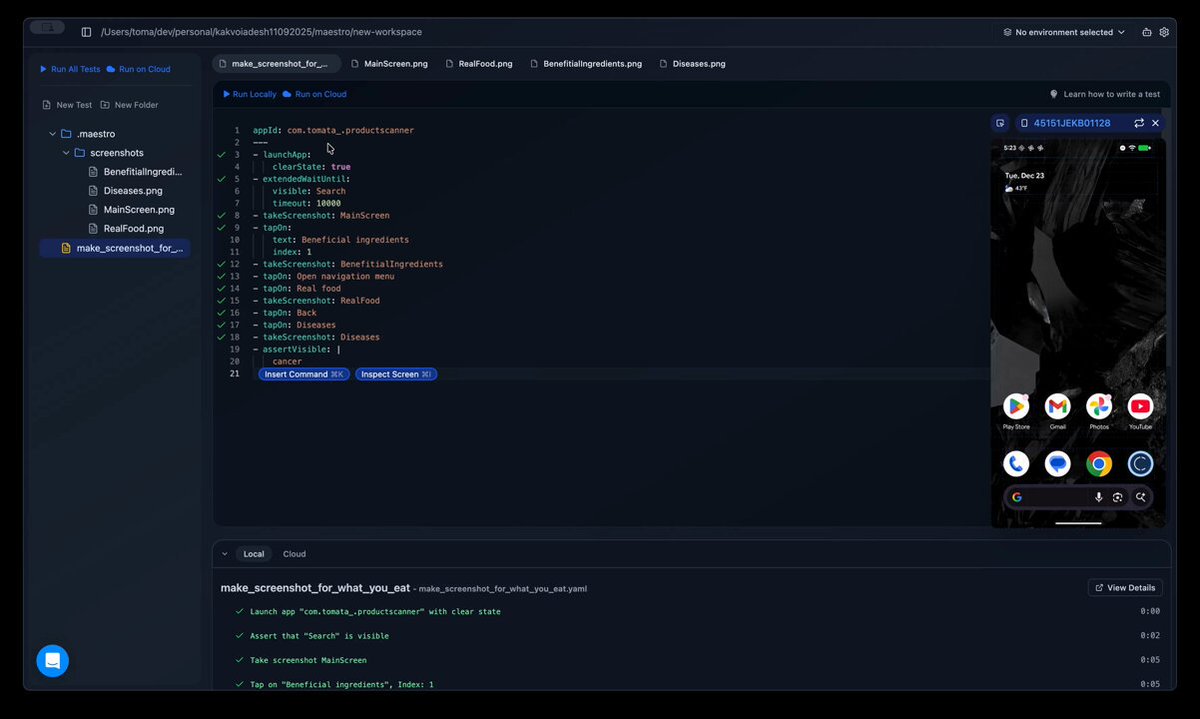The image size is (1200, 719).
Task: Switch to the Diseases.png tab
Action: [692, 64]
